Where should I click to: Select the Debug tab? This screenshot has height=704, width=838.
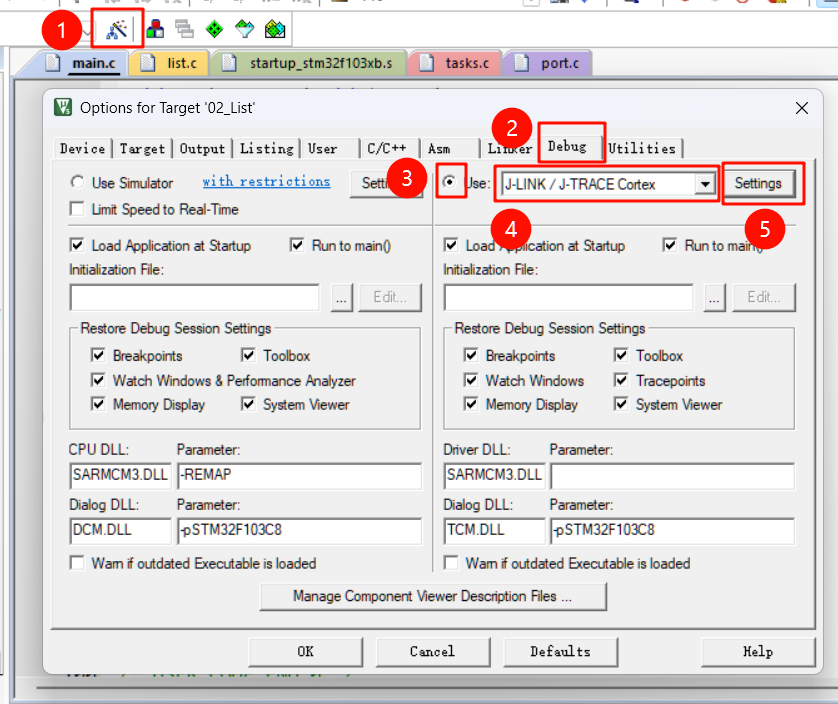pos(567,146)
